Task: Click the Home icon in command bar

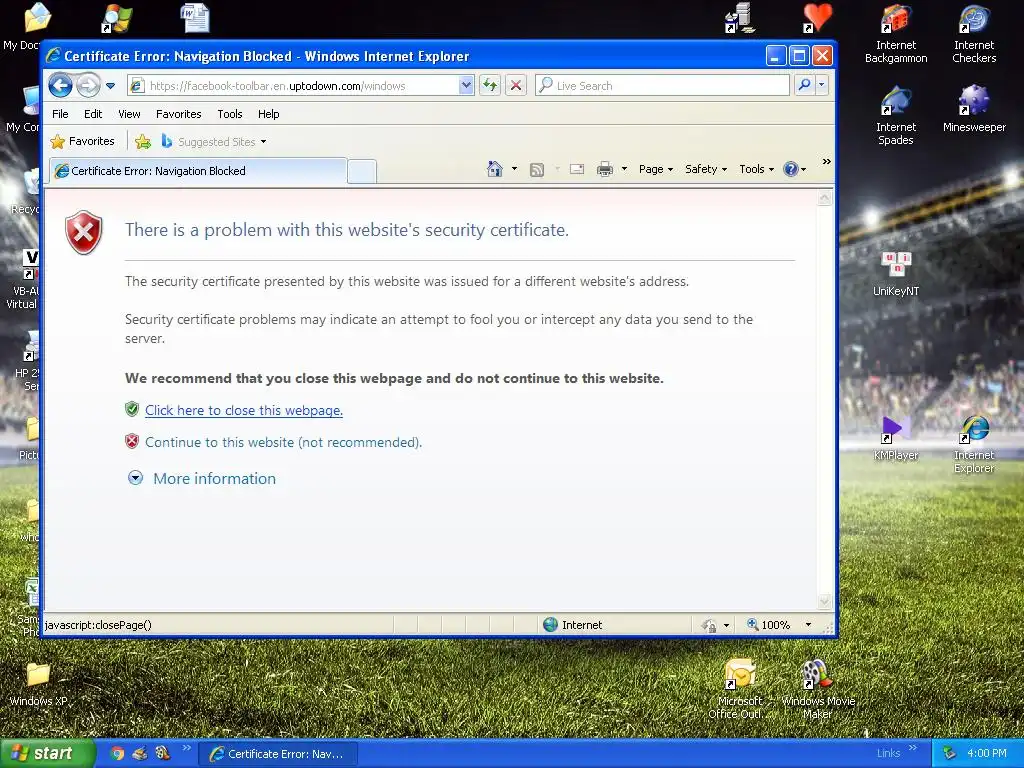Action: point(495,169)
